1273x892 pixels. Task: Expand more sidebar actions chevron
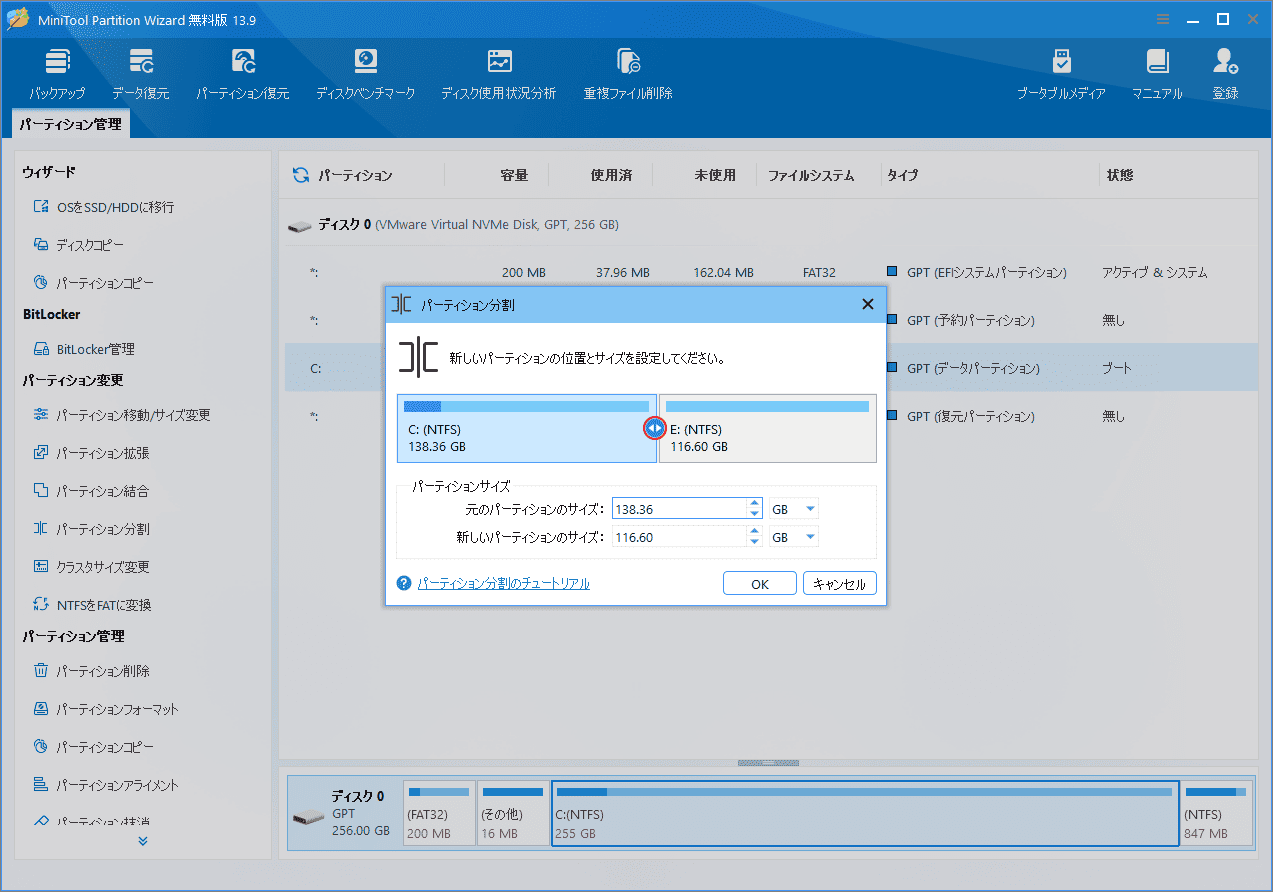pos(143,841)
